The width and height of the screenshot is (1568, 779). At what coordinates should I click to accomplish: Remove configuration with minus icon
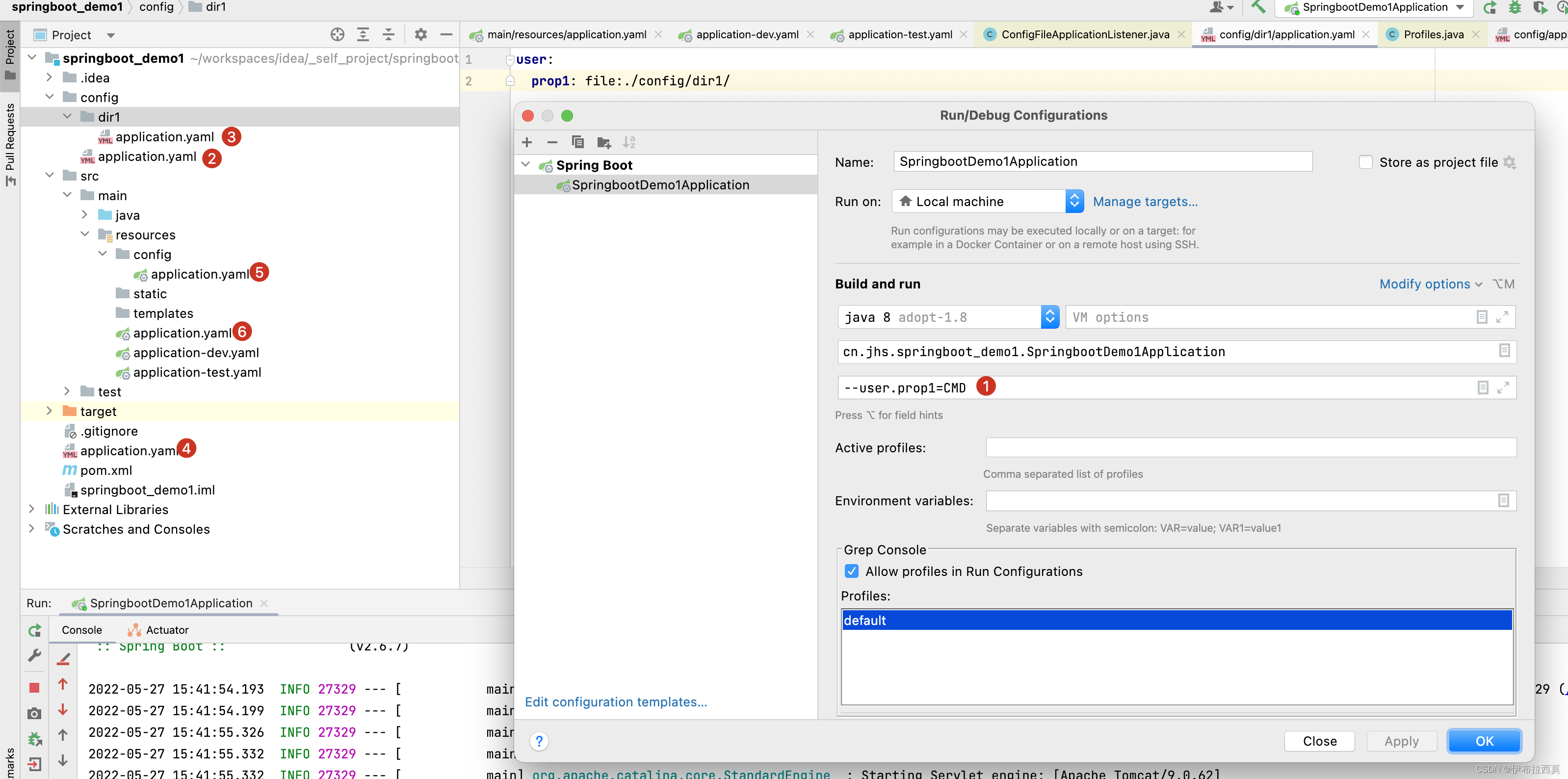tap(552, 142)
